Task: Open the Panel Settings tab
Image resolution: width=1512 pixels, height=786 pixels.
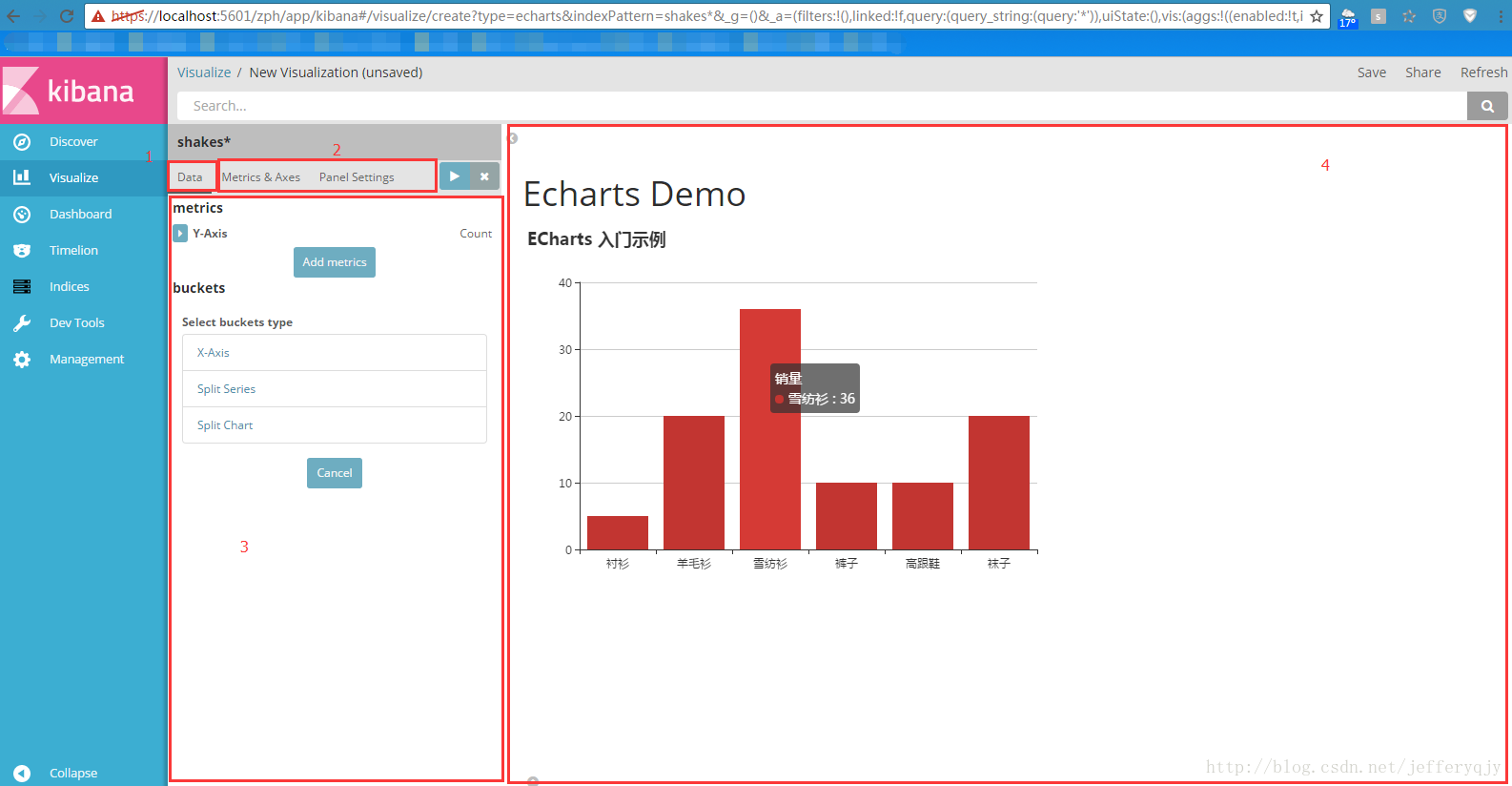Action: [x=357, y=177]
